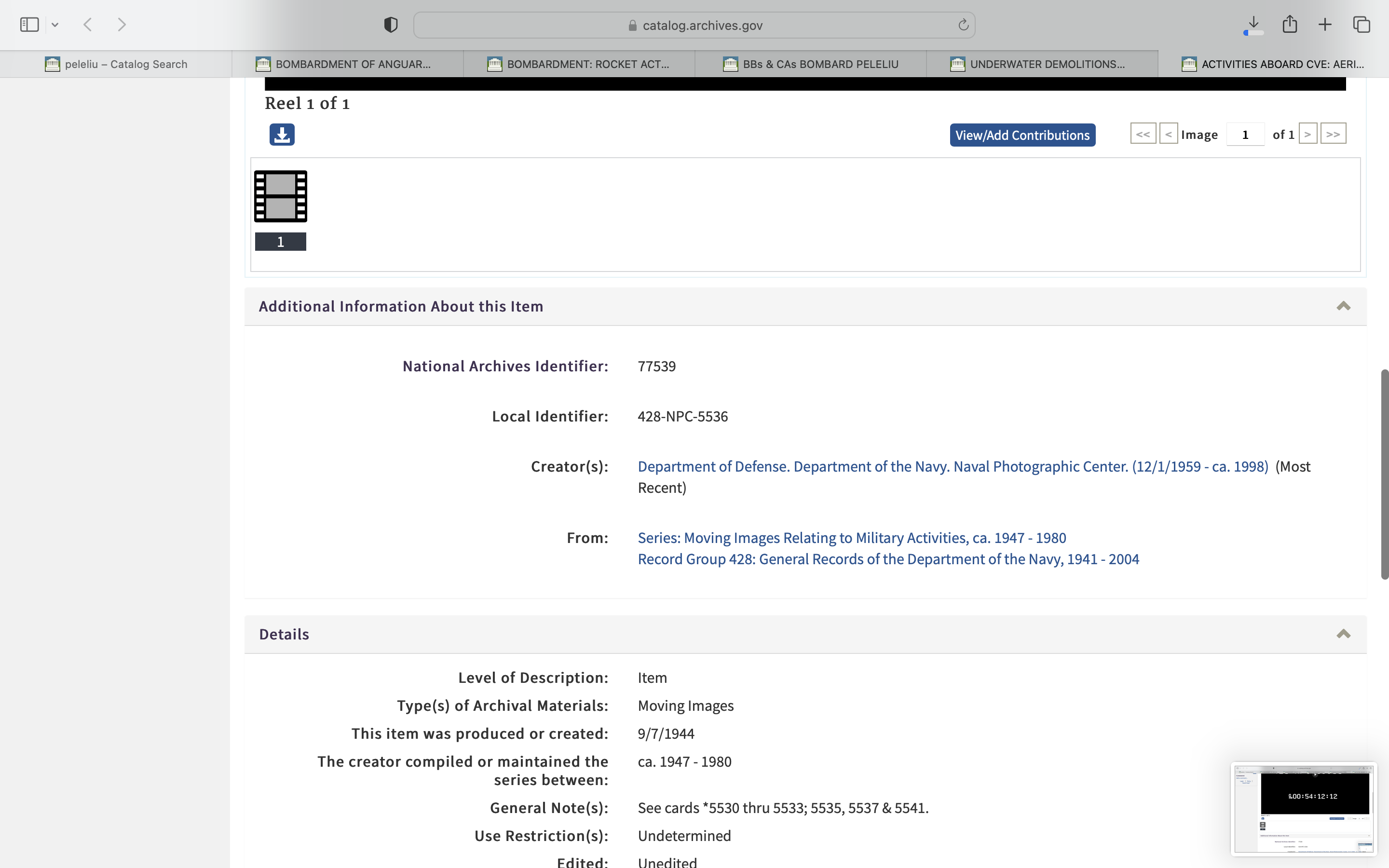The image size is (1389, 868).
Task: Click the page vertical scrollbar handle
Action: coord(1384,474)
